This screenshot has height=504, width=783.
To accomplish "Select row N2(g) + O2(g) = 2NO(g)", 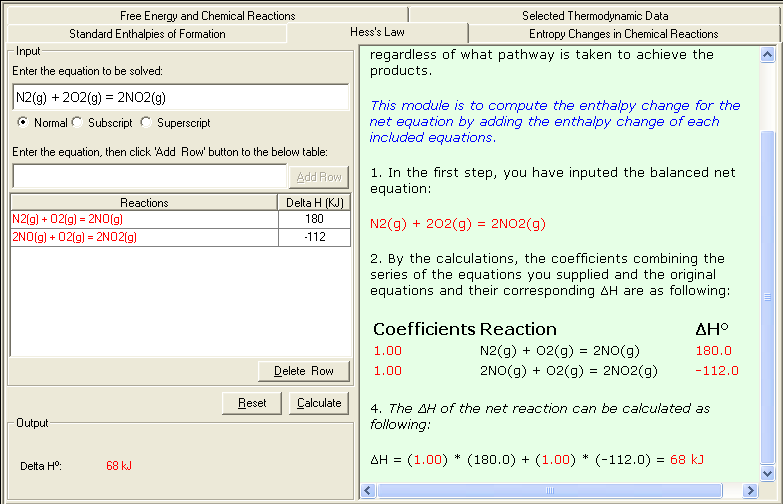I will click(x=144, y=219).
